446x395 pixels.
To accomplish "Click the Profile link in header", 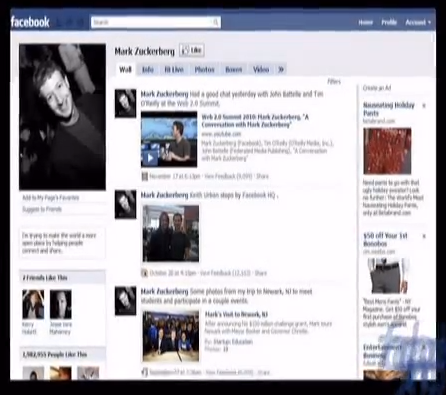I will pyautogui.click(x=389, y=22).
